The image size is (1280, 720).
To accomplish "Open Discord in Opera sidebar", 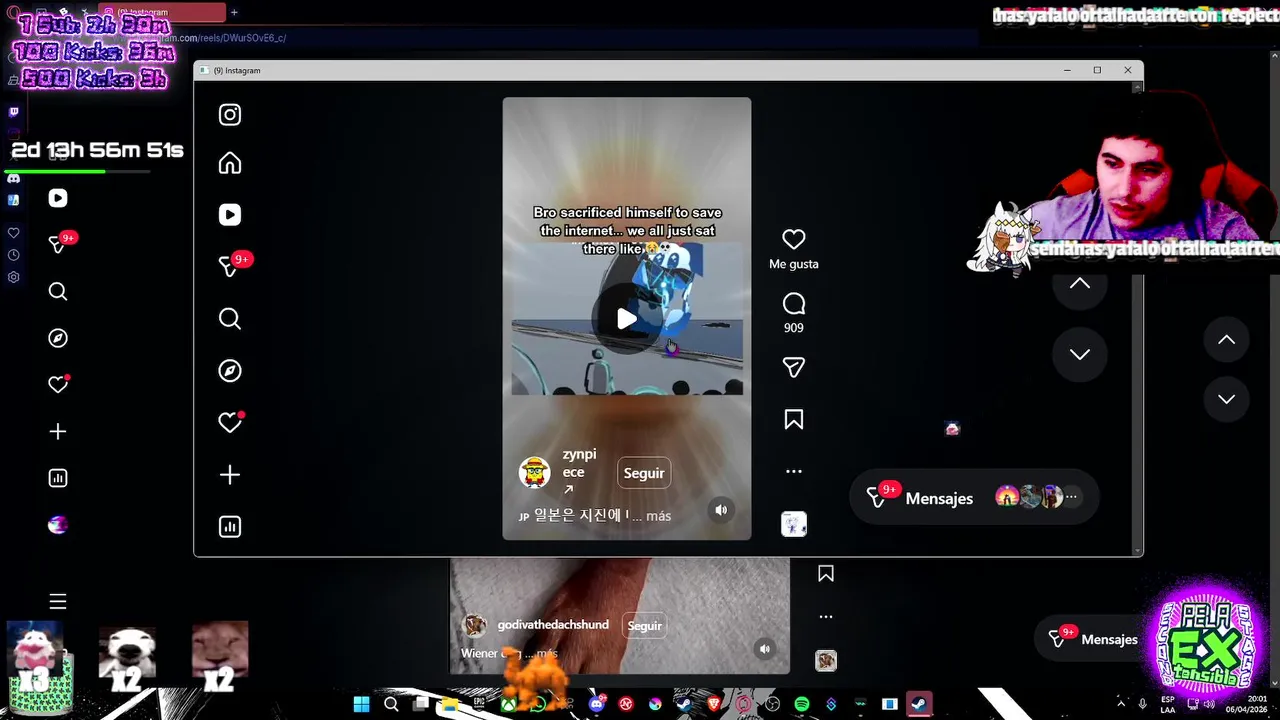I will coord(13,178).
